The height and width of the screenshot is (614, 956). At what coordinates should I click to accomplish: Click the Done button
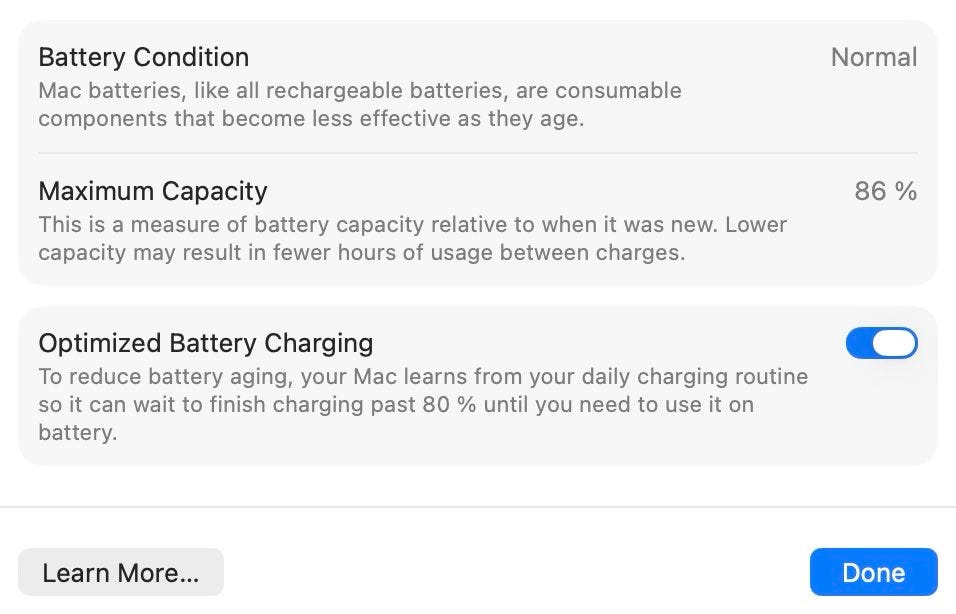click(x=873, y=572)
